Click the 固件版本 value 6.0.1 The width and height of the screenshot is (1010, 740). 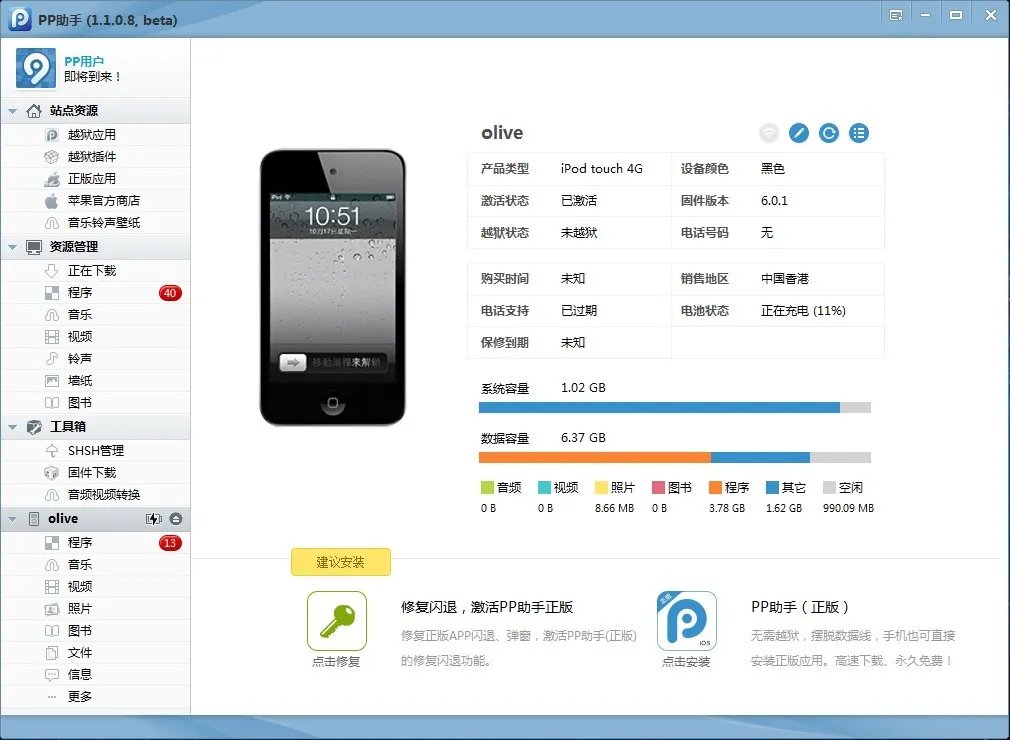point(774,200)
